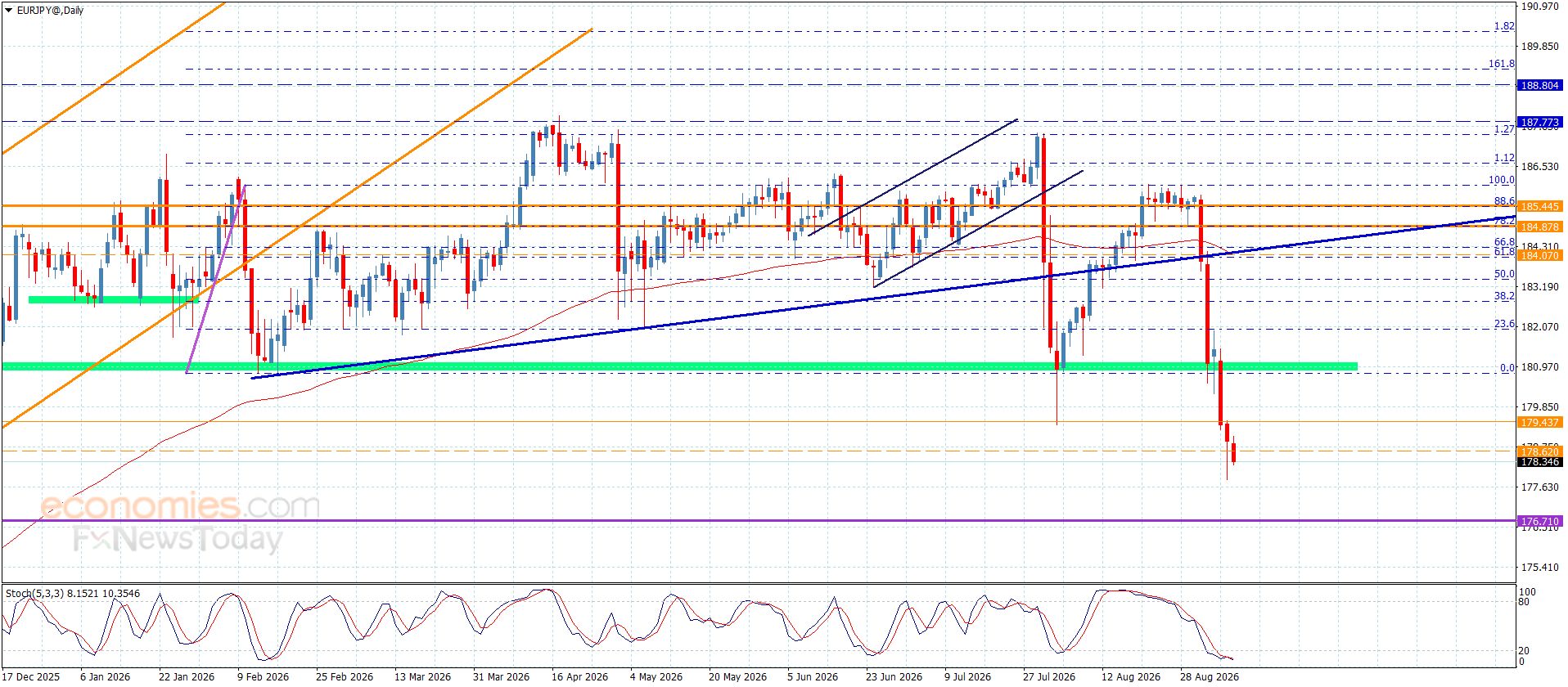Select the 184.070 orange price label
The width and height of the screenshot is (1568, 687).
pyautogui.click(x=1539, y=256)
